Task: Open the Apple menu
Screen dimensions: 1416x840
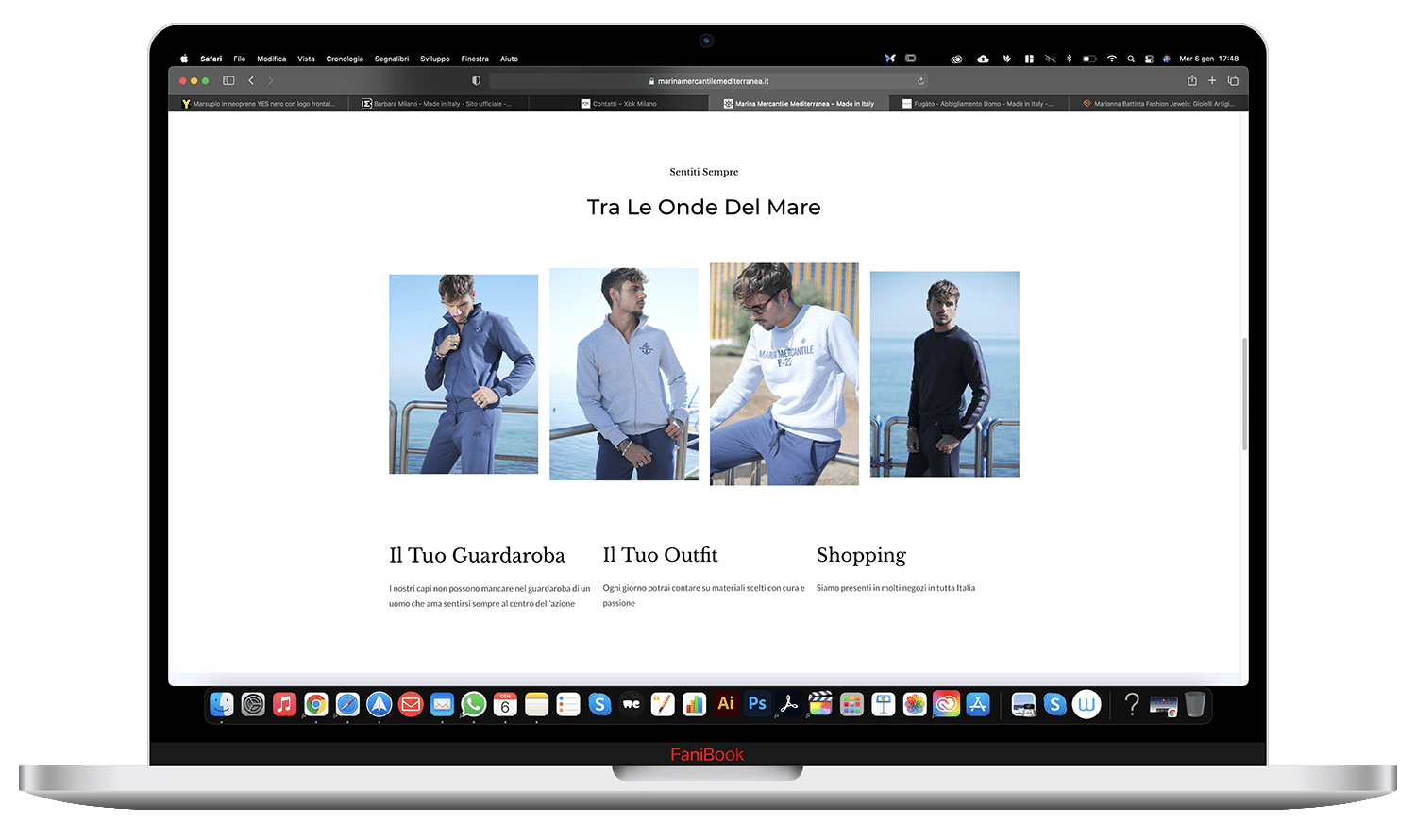Action: coord(184,59)
